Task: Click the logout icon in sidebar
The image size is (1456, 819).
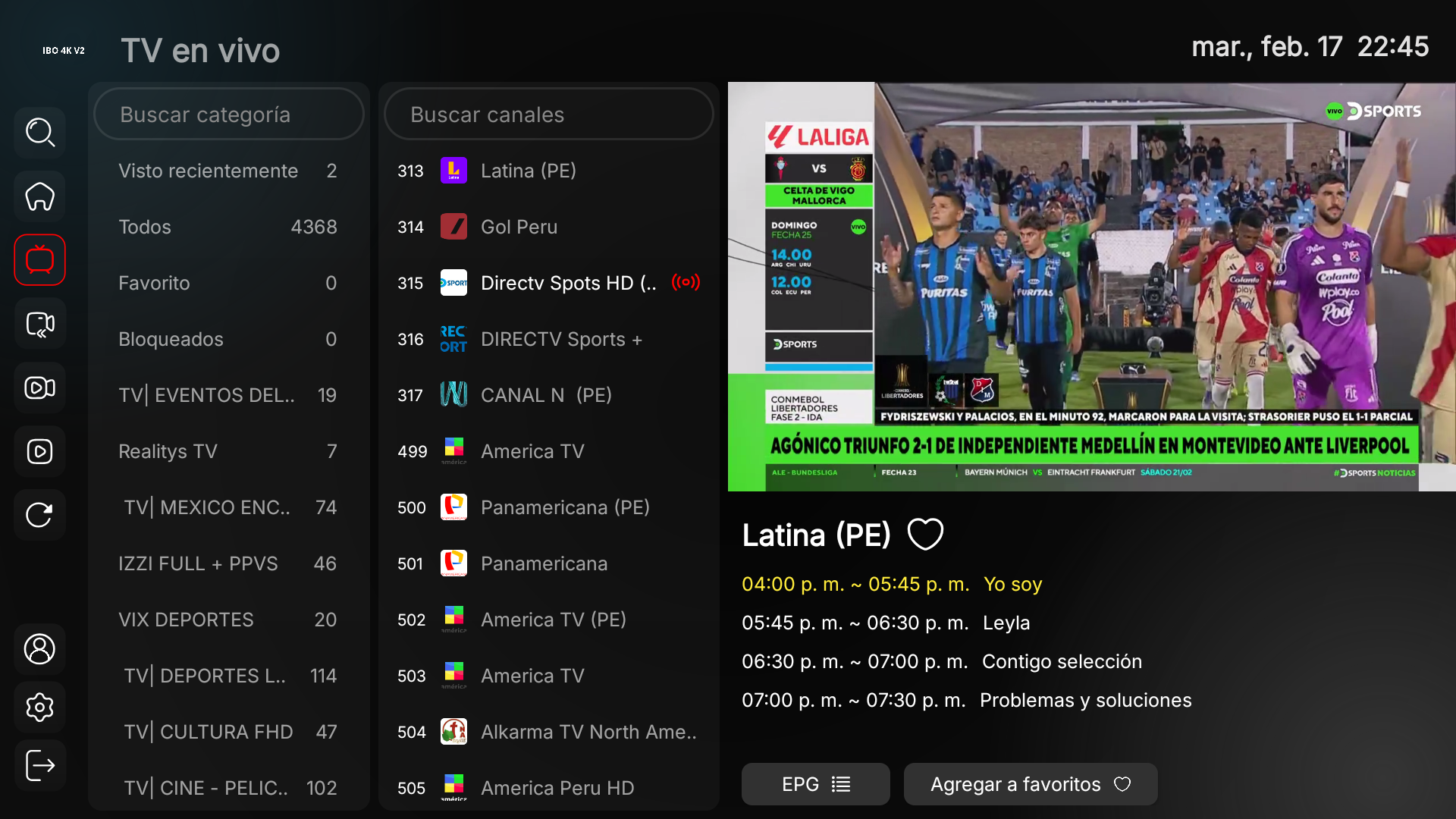Action: pos(39,765)
